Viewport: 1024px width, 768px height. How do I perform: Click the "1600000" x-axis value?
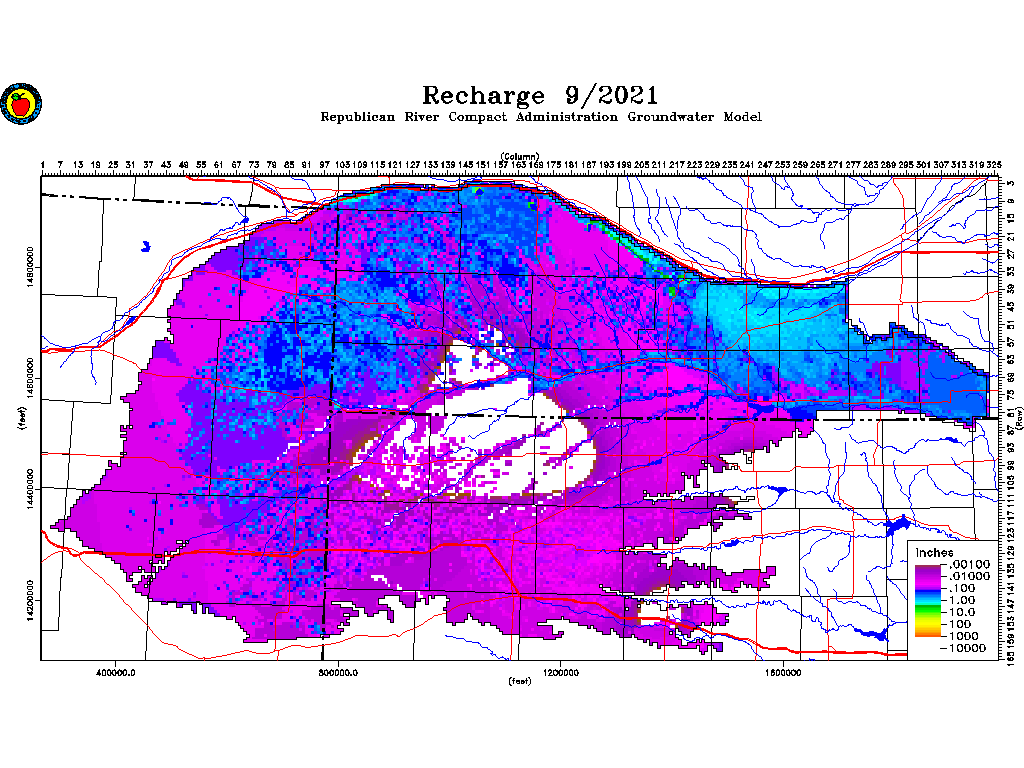[783, 673]
